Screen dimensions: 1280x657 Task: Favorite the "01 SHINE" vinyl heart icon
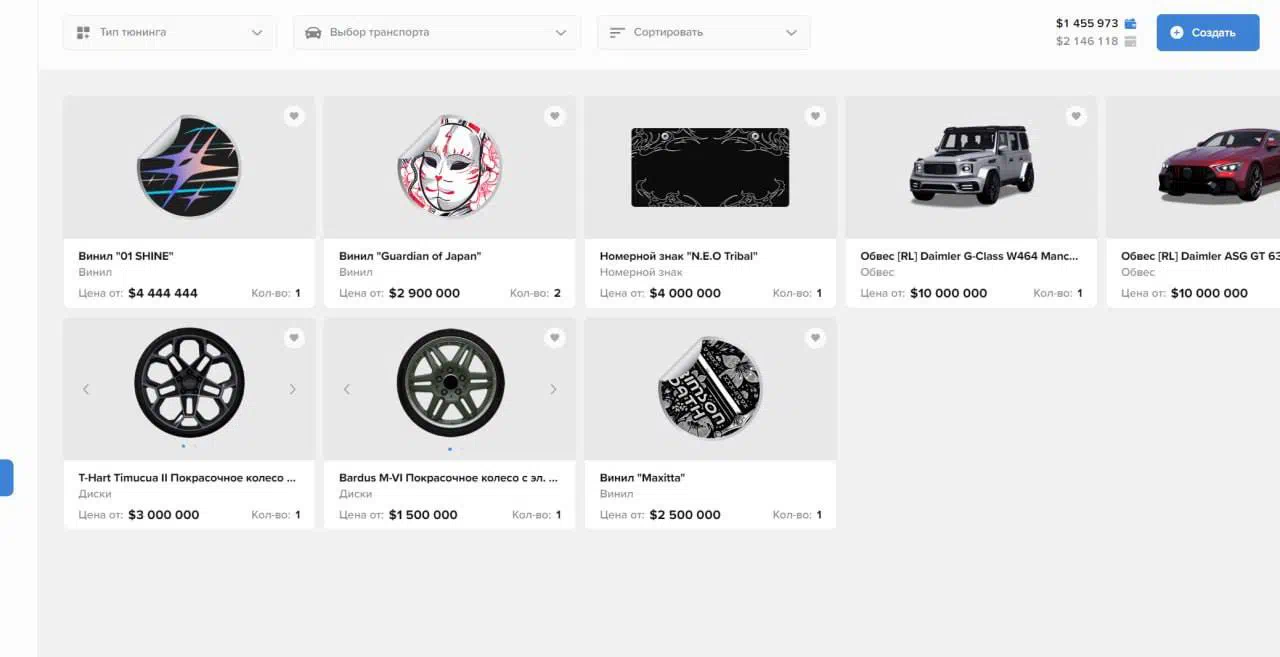point(294,116)
